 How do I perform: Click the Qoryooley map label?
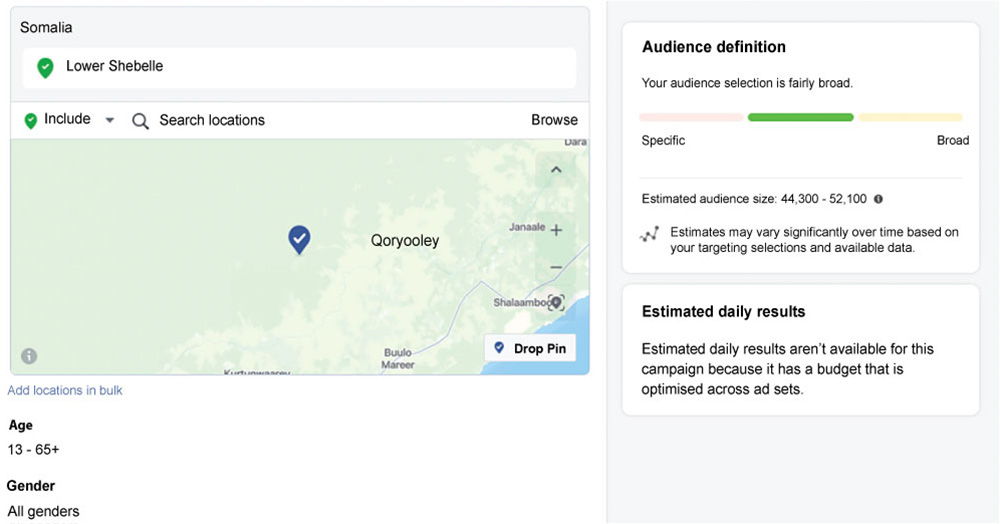coord(405,241)
